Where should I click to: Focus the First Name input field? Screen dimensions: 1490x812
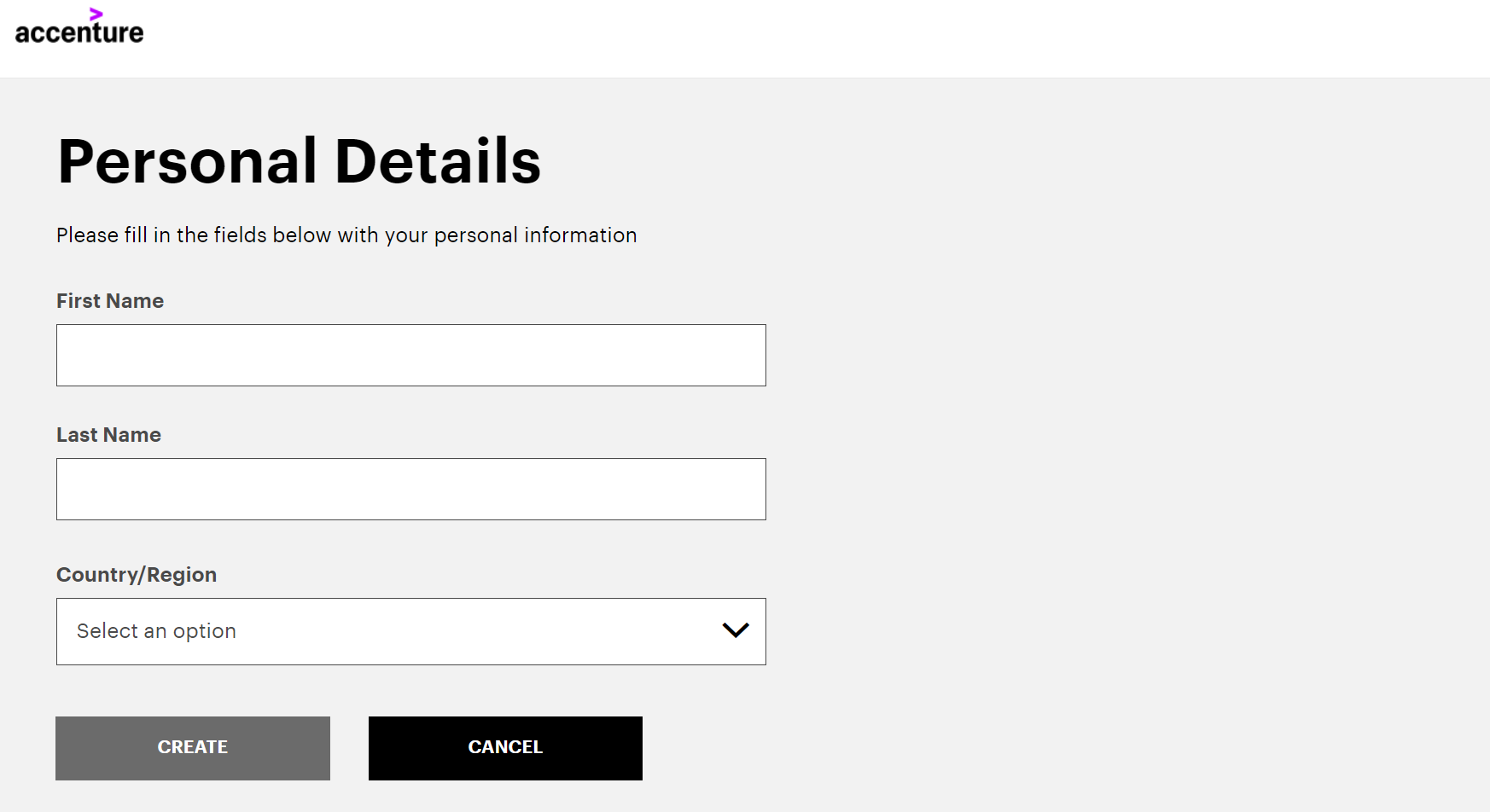coord(411,355)
